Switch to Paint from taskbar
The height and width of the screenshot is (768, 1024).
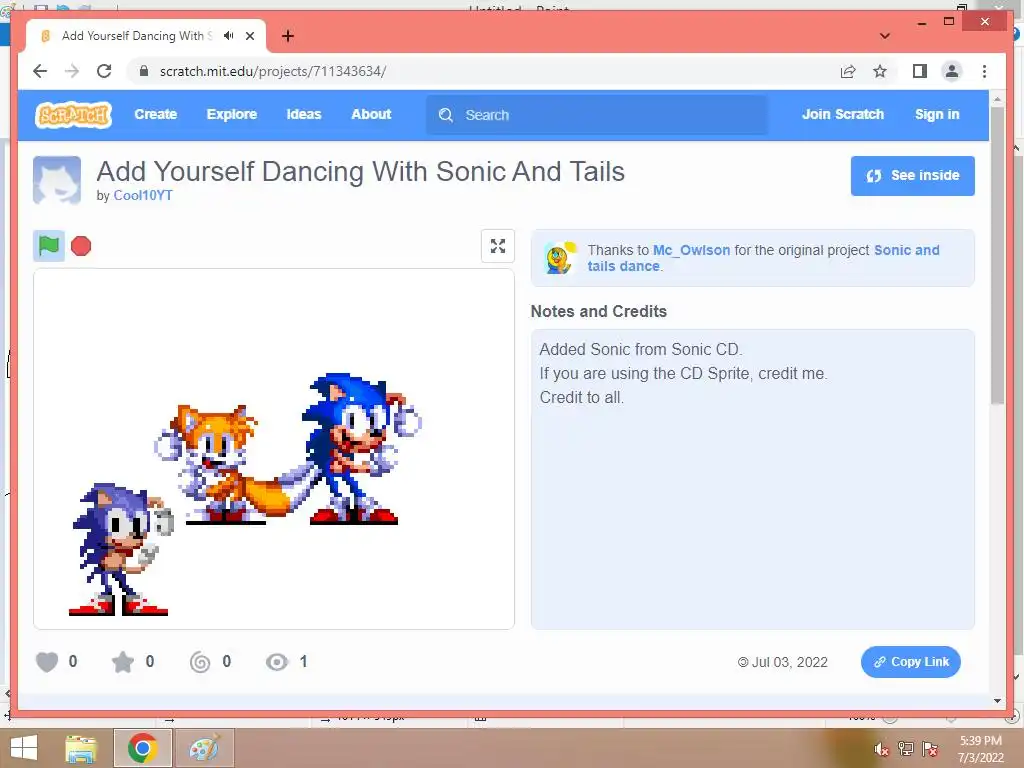tap(204, 748)
